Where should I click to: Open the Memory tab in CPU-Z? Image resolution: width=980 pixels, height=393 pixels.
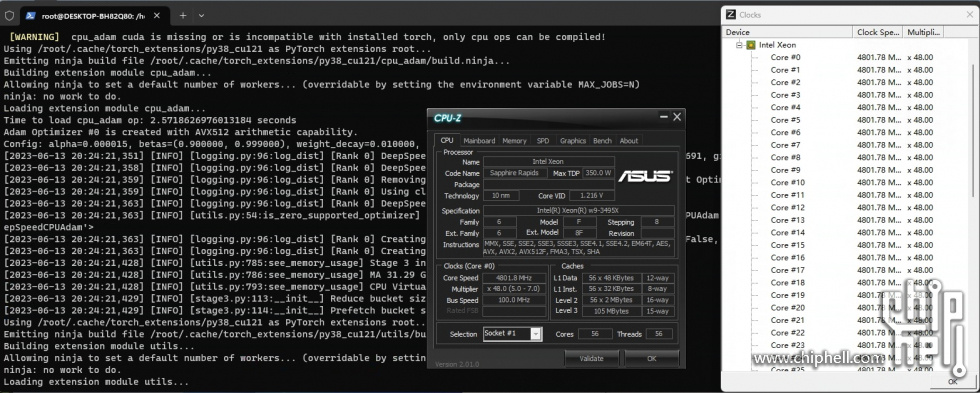point(514,141)
